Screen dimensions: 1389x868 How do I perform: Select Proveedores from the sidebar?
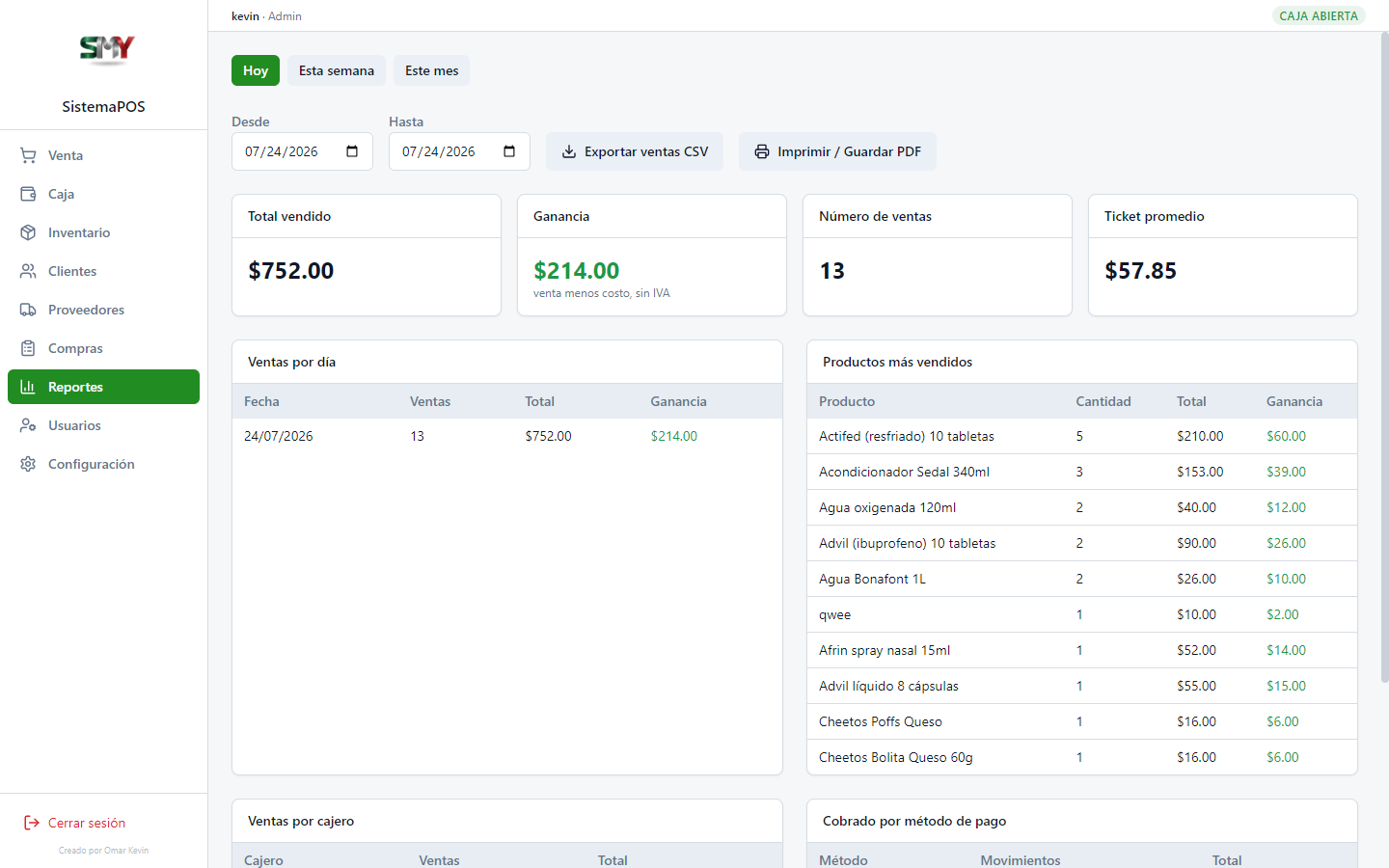coord(103,310)
